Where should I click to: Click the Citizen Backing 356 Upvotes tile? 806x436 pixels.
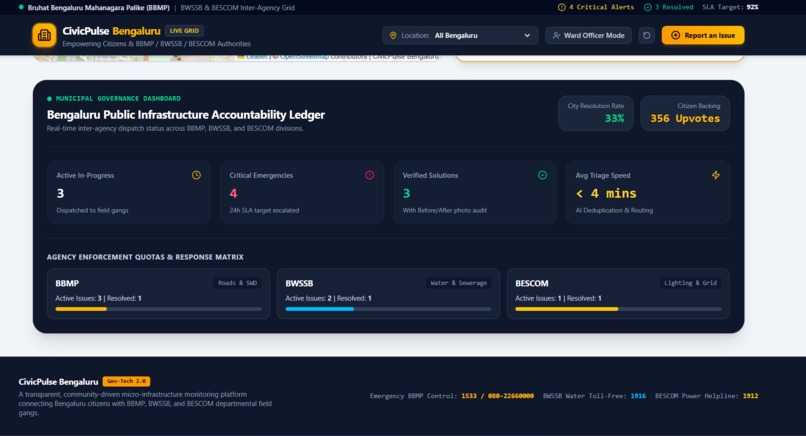point(685,113)
